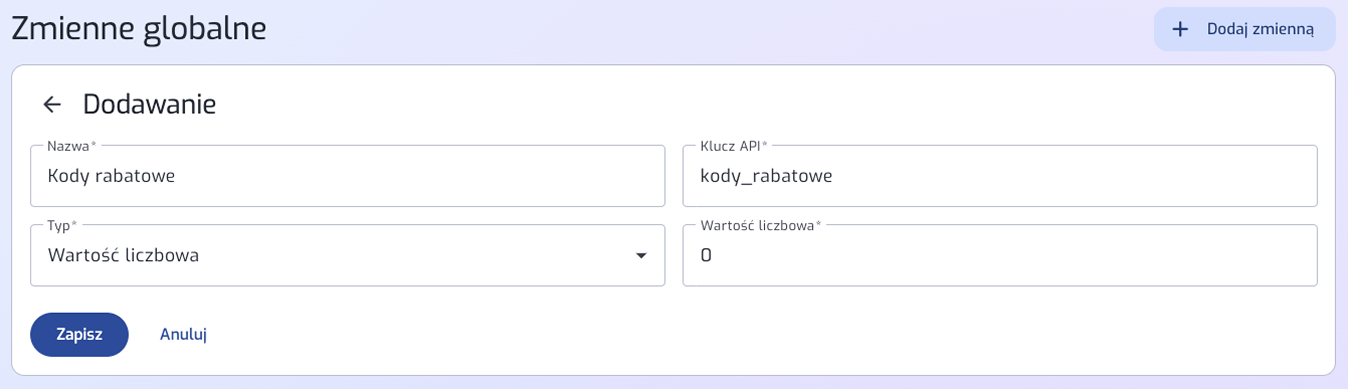Screen dimensions: 1348x389
Task: Click the Dodawanie form title
Action: [149, 104]
